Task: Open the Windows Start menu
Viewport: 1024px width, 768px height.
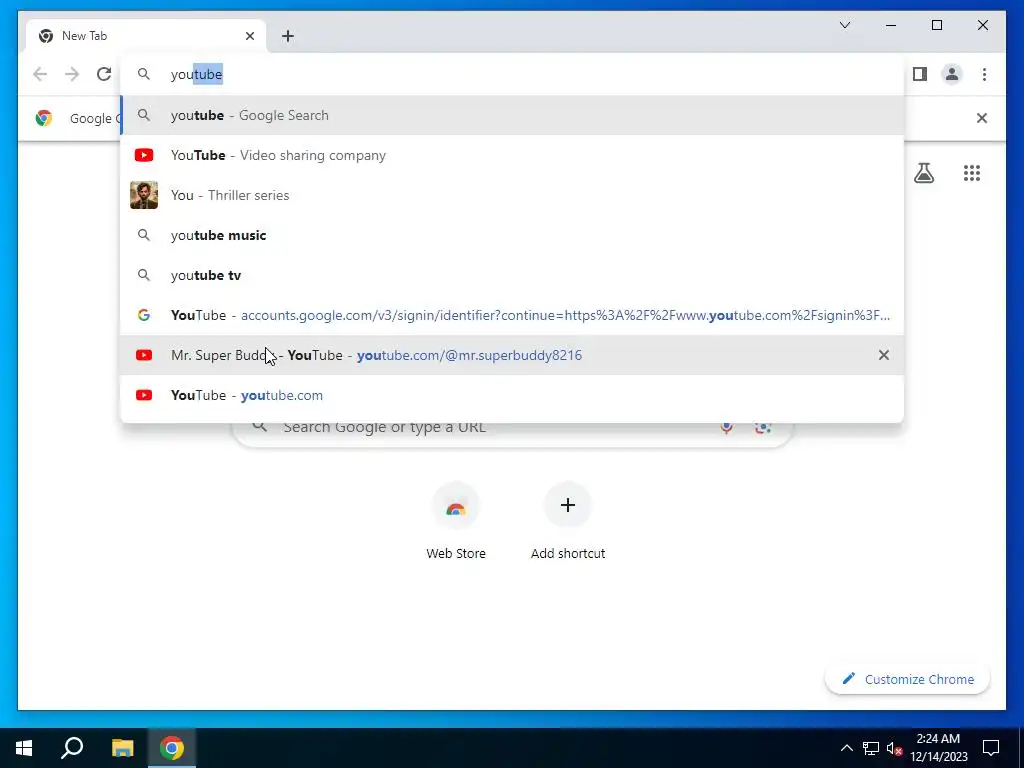Action: [24, 748]
